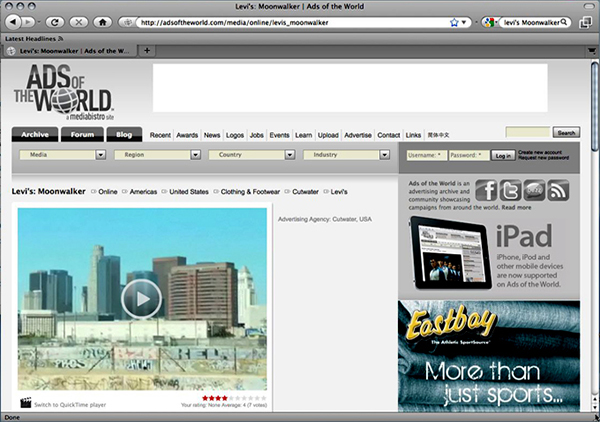
Task: Switch to the Chinese language link
Action: 438,135
